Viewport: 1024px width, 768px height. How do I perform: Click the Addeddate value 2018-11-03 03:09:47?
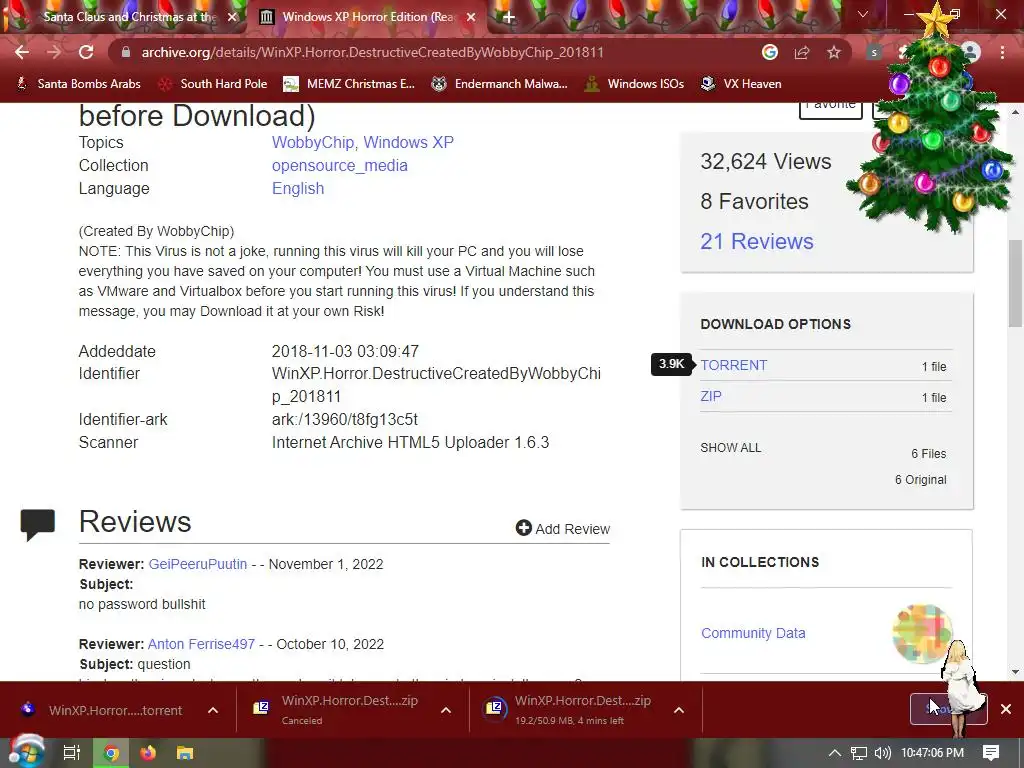click(x=345, y=351)
